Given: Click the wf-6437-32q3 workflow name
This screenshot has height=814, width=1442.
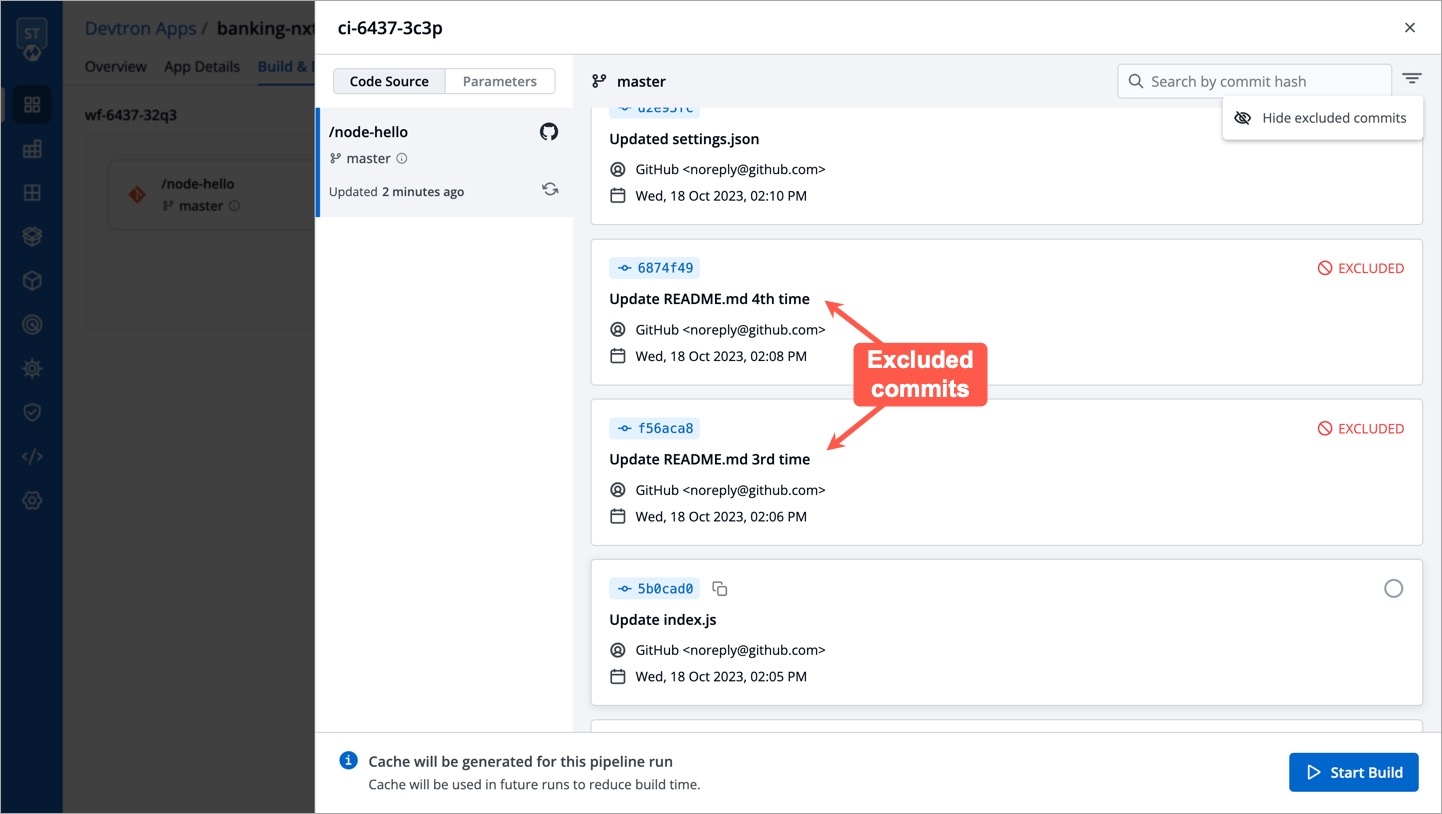Looking at the screenshot, I should 131,115.
